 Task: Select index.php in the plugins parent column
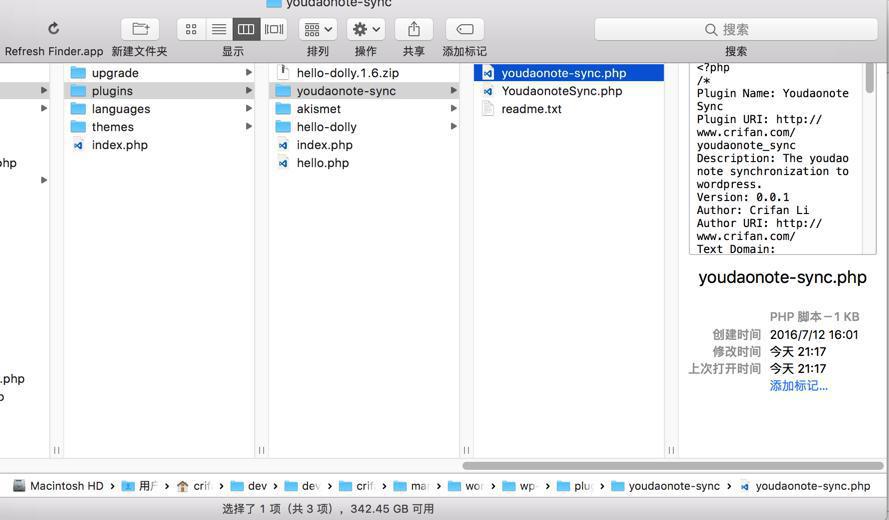158,145
